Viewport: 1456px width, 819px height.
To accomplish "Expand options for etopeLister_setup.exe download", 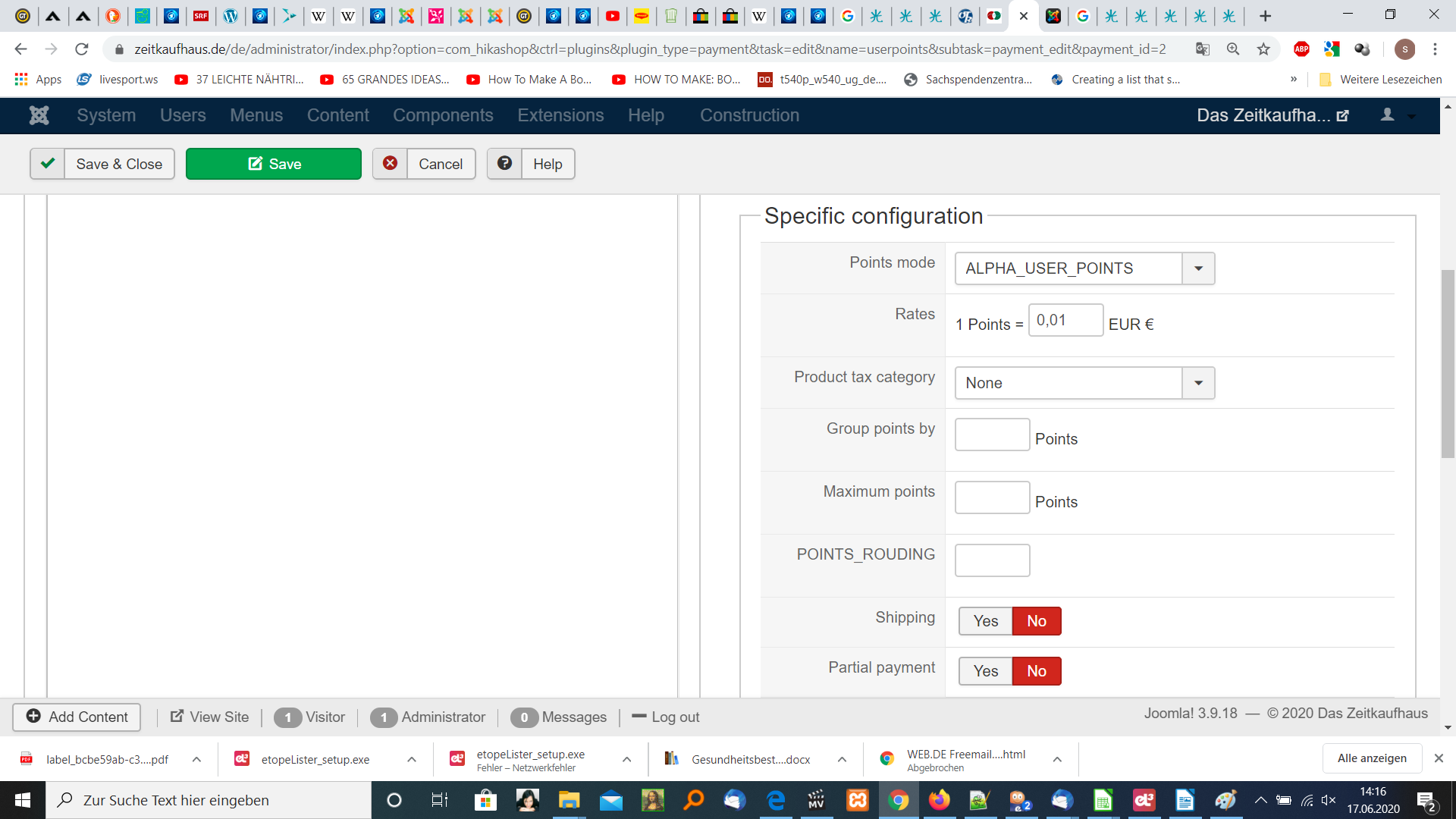I will (411, 759).
